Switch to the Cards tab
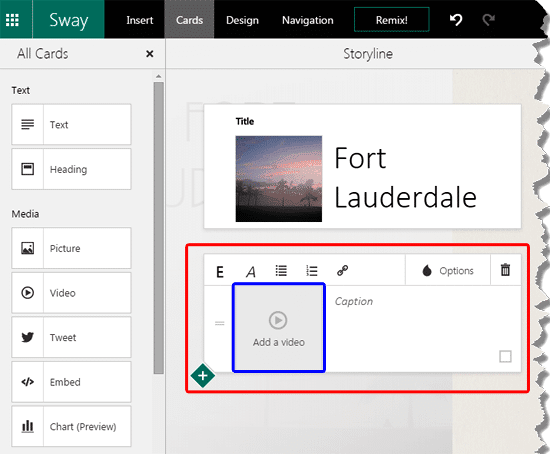 click(189, 20)
